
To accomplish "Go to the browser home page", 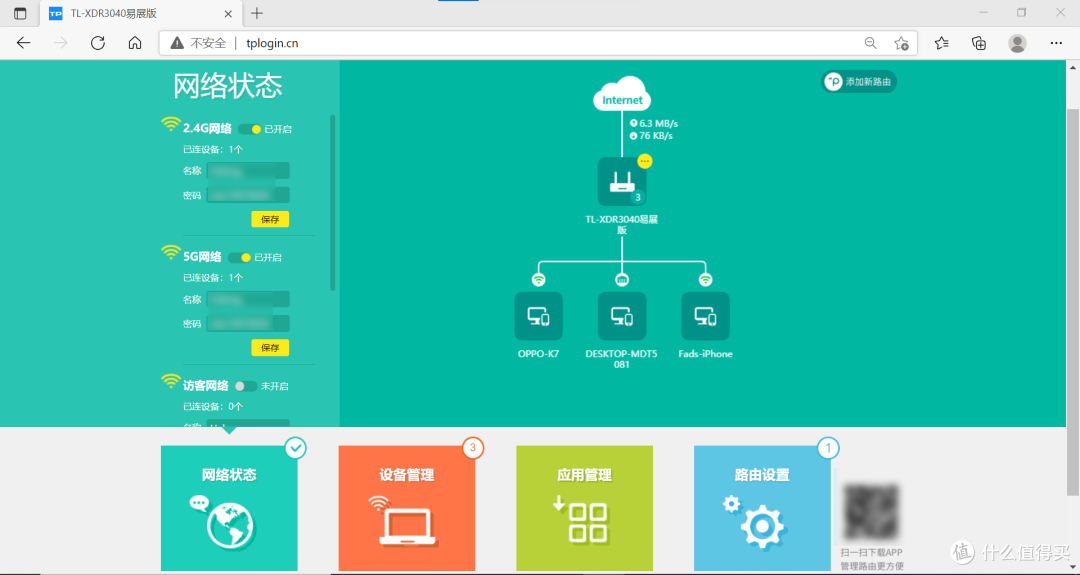I will [135, 43].
